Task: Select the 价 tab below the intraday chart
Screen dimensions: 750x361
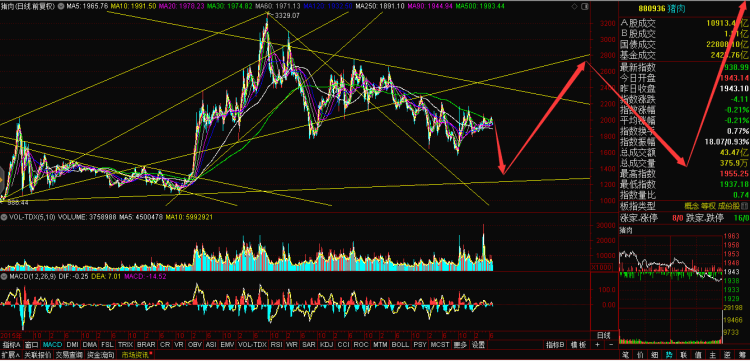Action: coord(640,355)
